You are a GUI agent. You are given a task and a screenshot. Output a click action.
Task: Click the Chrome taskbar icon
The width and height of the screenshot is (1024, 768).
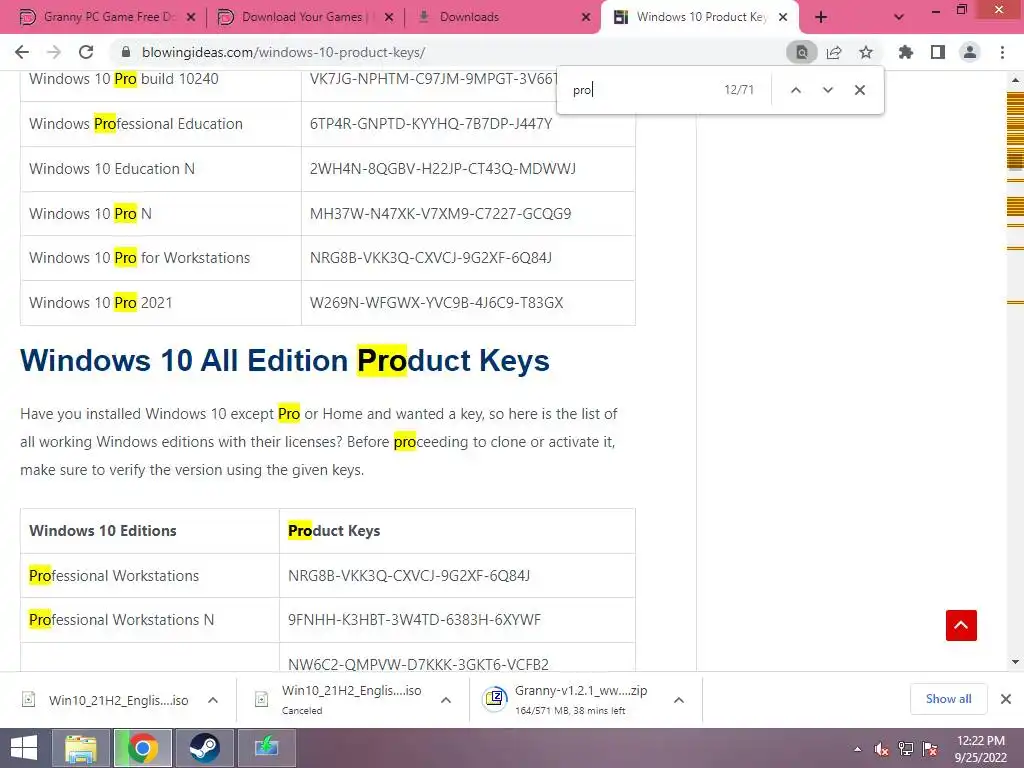(x=142, y=748)
